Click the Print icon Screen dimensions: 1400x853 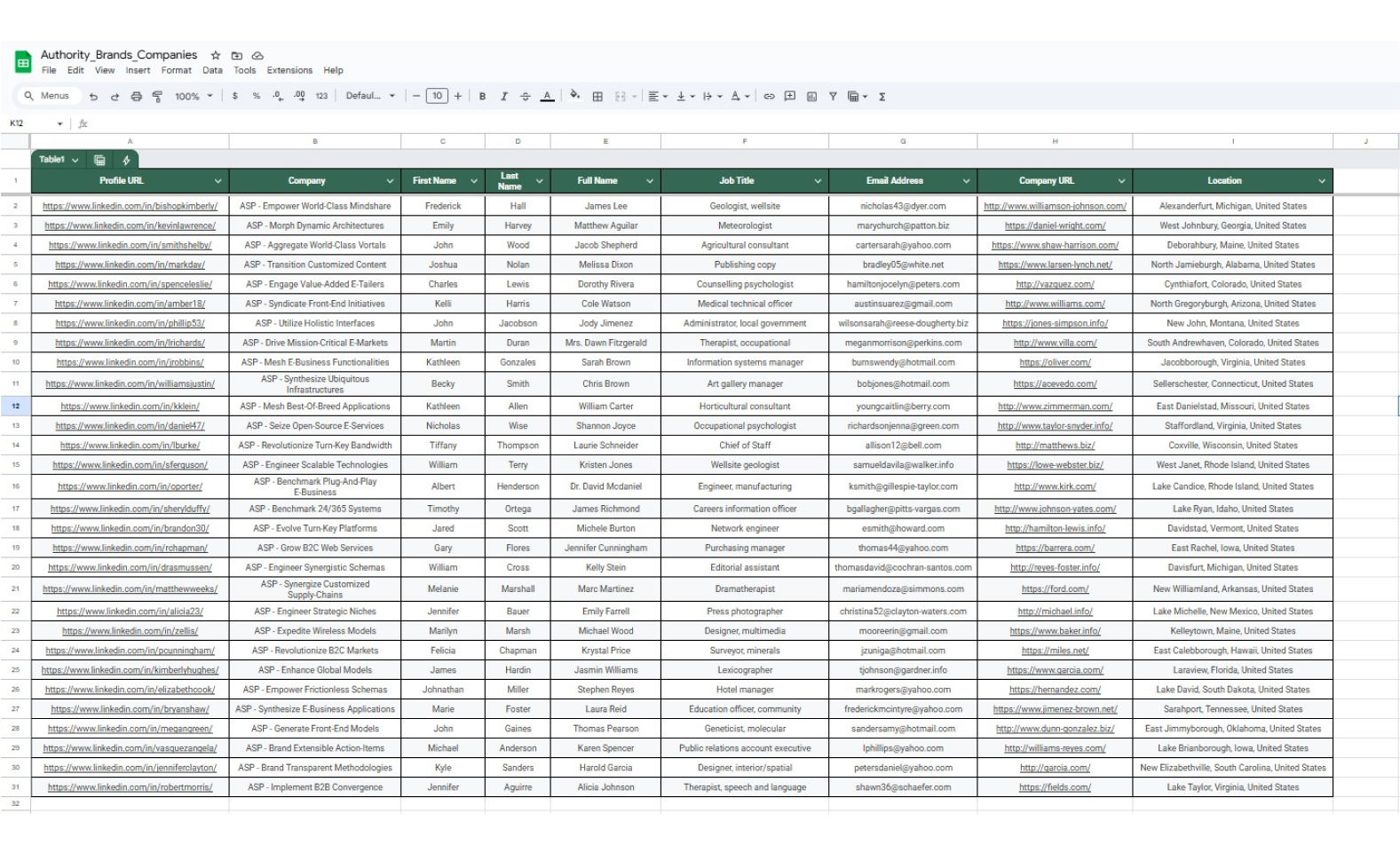(136, 97)
